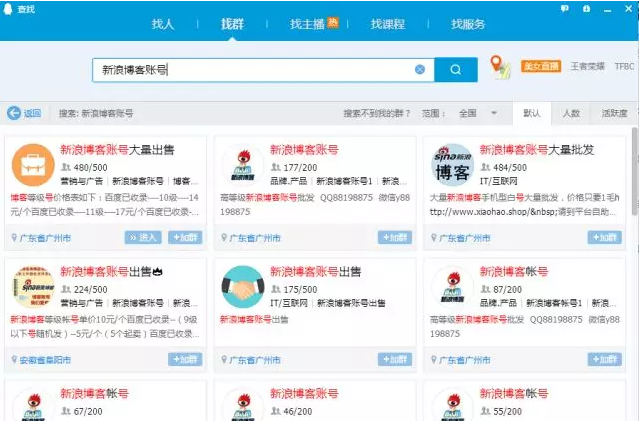The image size is (640, 427).
Task: Open group title 新浪博客账号出售 in the 175/500 card
Action: [316, 271]
